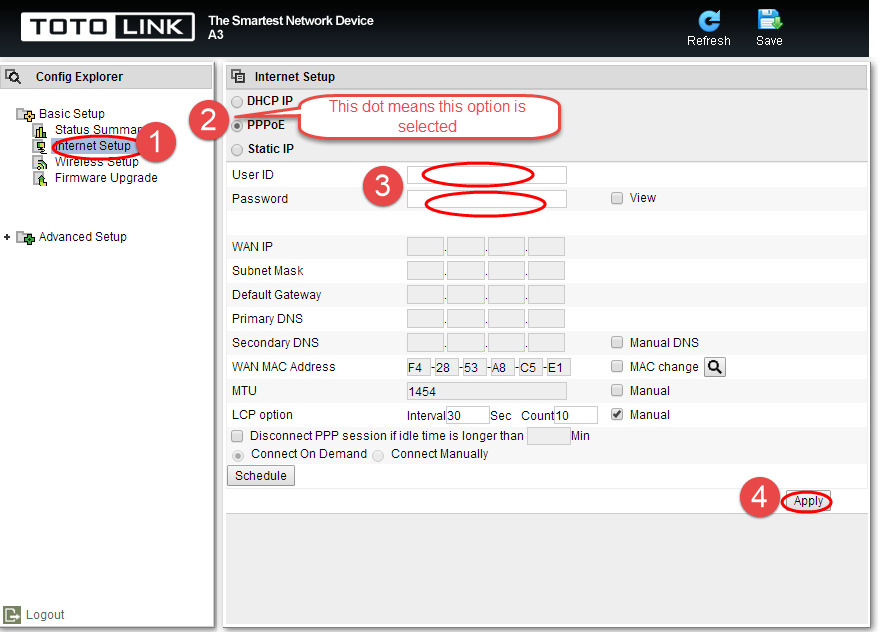The height and width of the screenshot is (632, 883).
Task: Select the Static IP radio button
Action: point(237,149)
